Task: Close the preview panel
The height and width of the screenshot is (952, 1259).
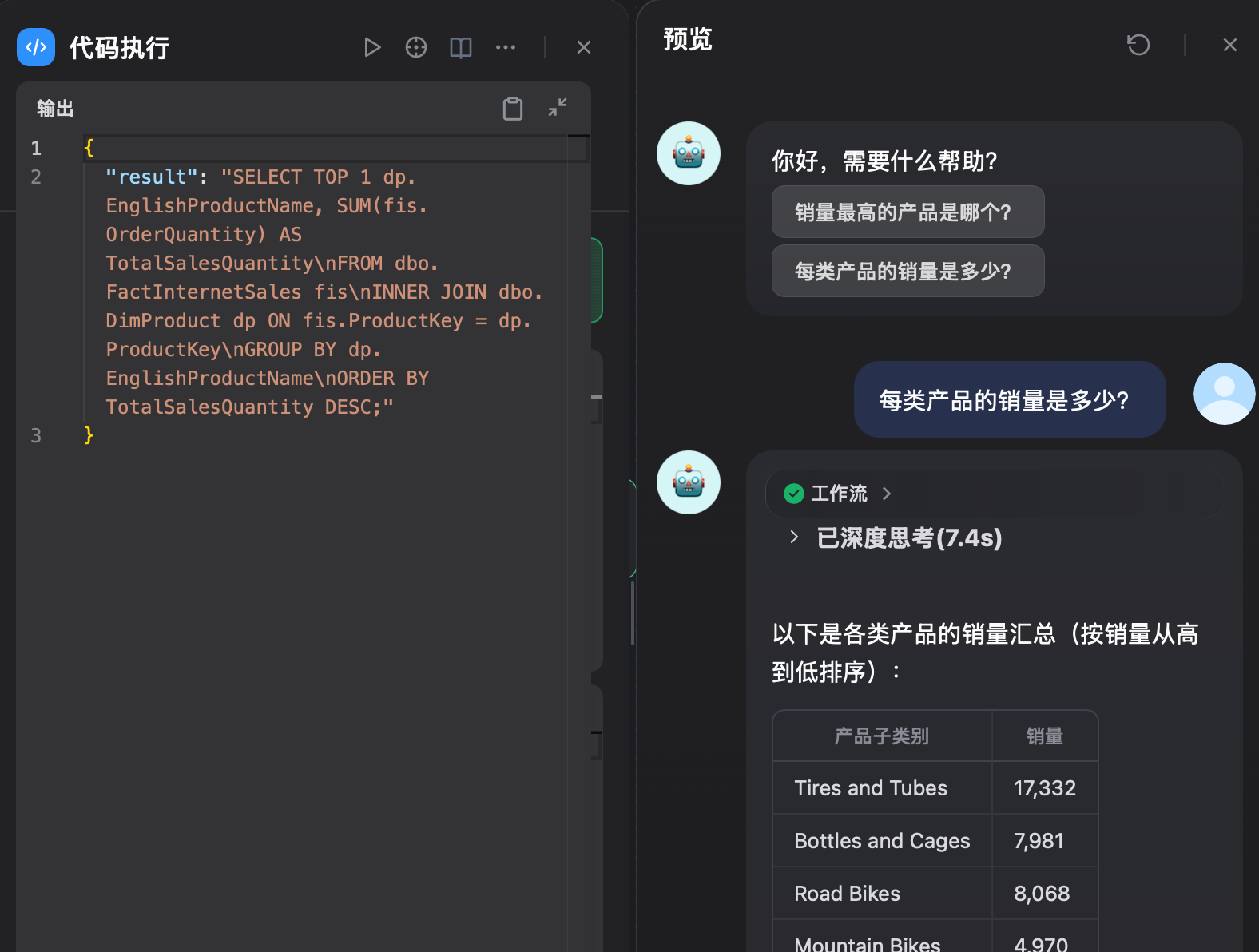Action: (1230, 45)
